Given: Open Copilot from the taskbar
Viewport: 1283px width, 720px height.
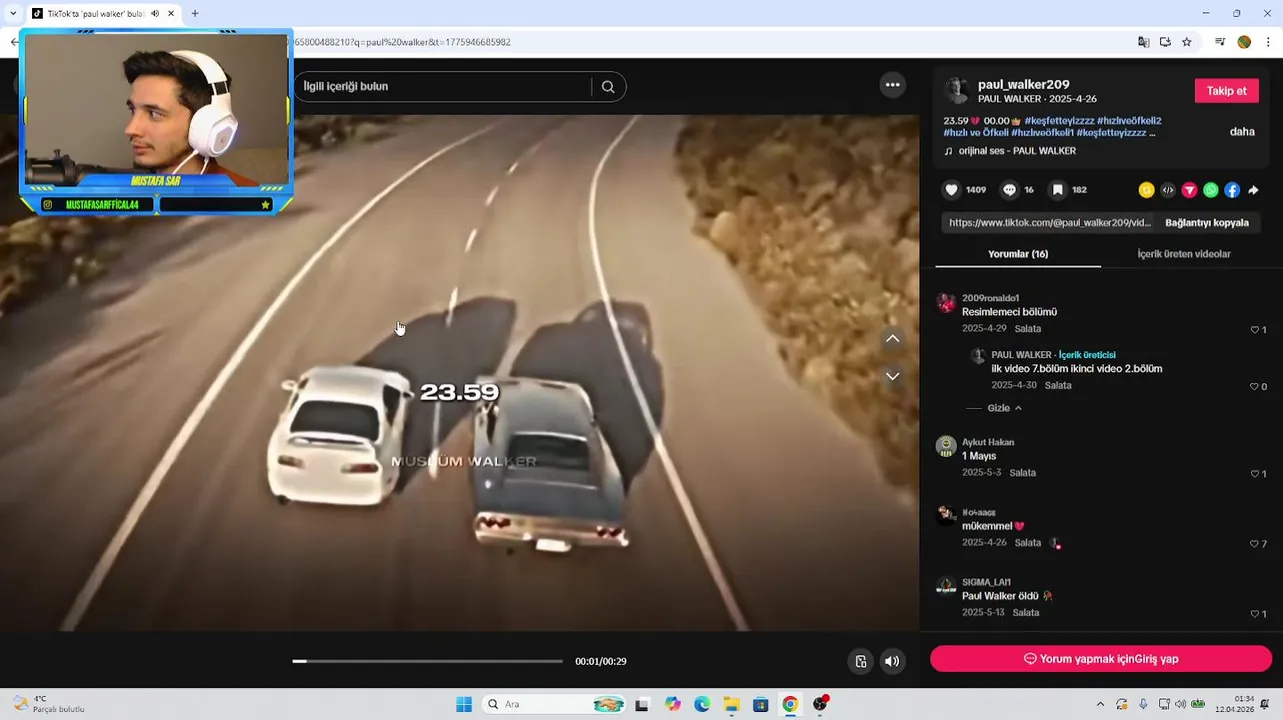Looking at the screenshot, I should [672, 704].
